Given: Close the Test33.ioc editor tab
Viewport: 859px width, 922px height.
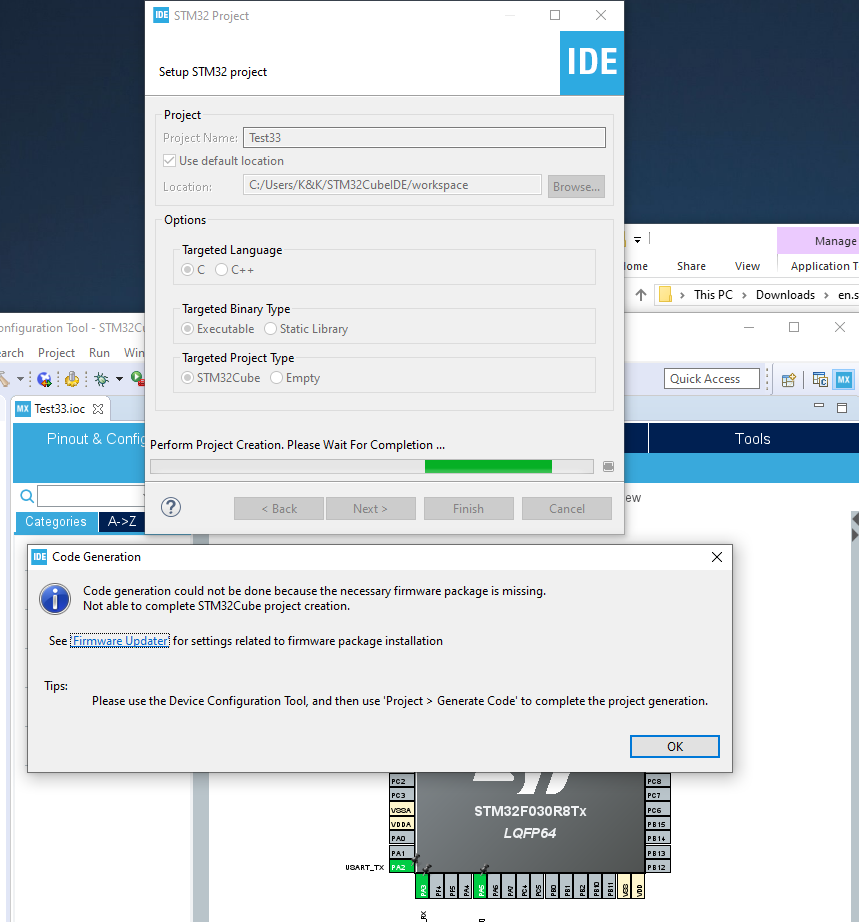Looking at the screenshot, I should 98,409.
